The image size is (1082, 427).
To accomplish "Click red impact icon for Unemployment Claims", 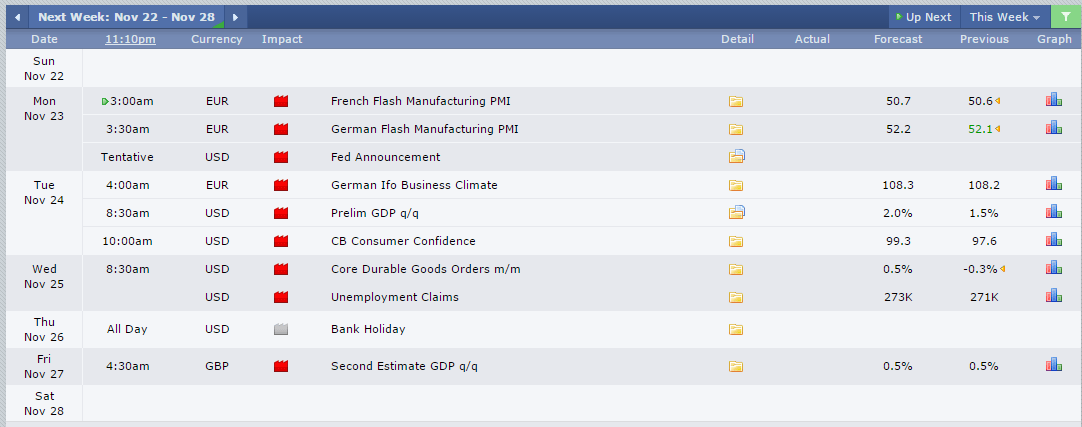I will point(281,297).
